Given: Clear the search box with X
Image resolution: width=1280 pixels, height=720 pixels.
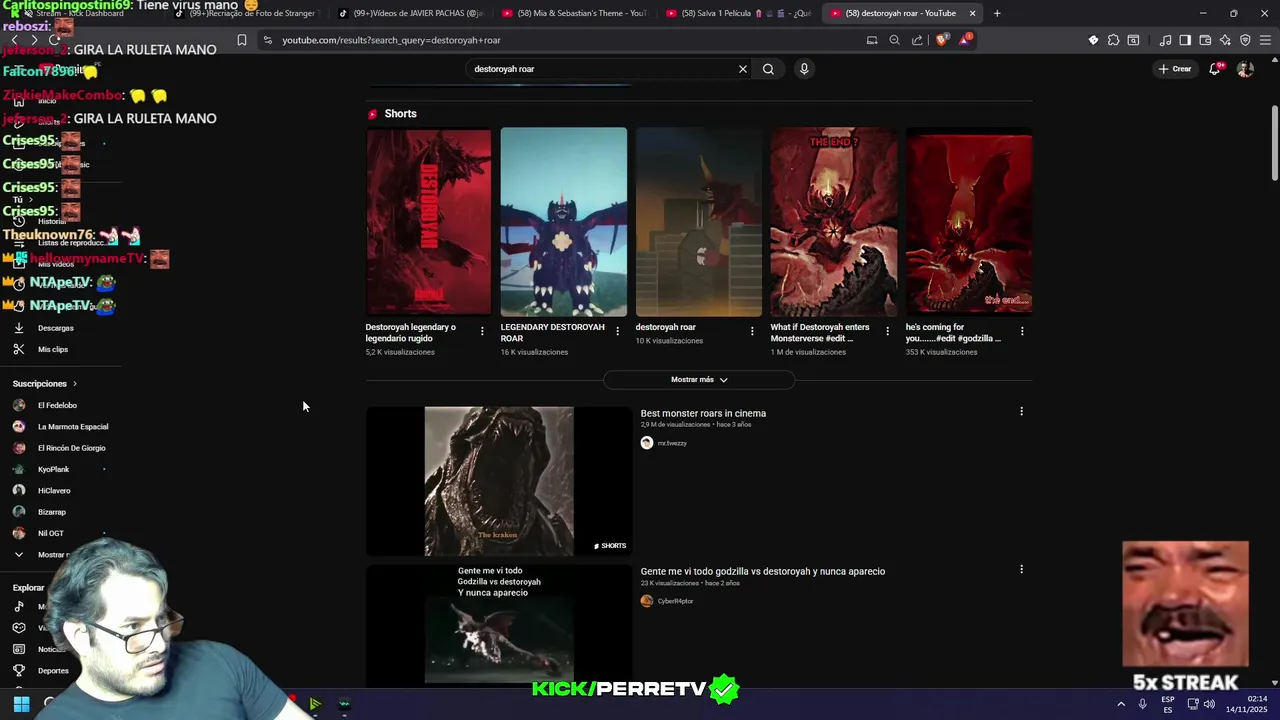Looking at the screenshot, I should point(743,69).
